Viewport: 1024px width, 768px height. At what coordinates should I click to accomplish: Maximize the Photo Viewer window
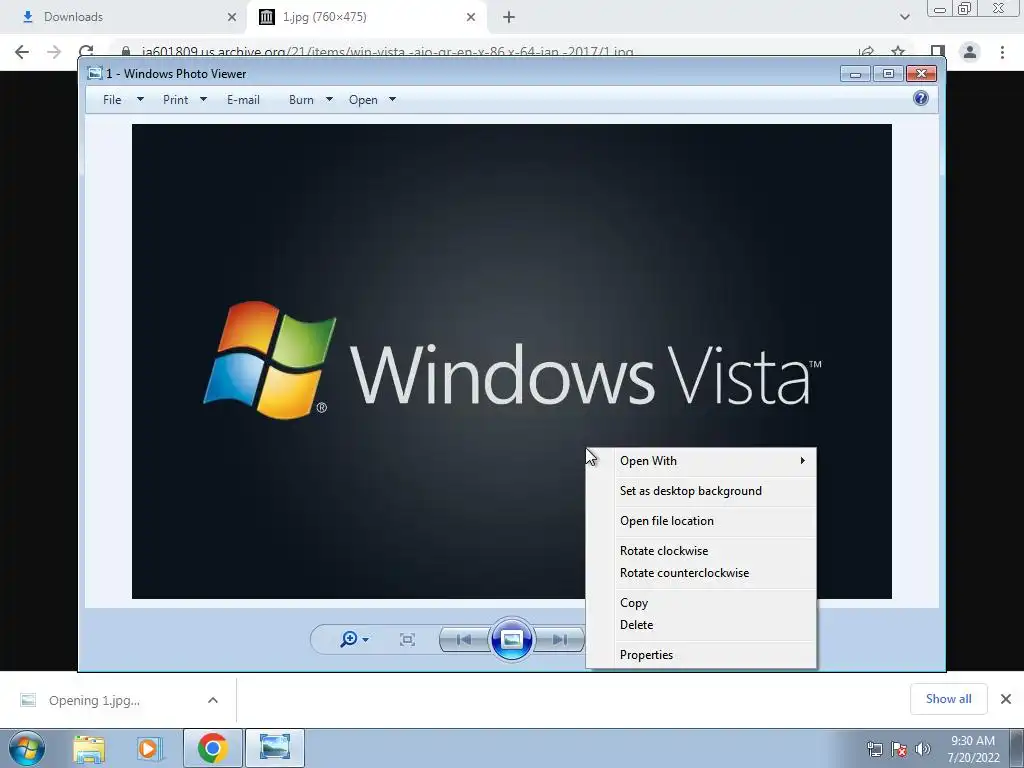[x=888, y=74]
